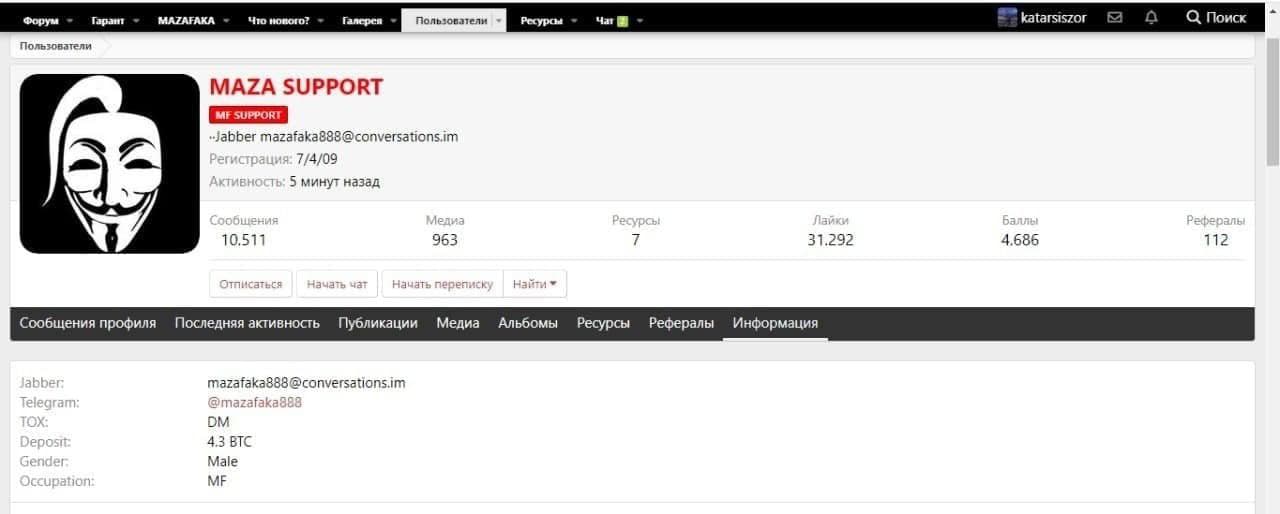
Task: Click the 963 media count
Action: coord(445,240)
